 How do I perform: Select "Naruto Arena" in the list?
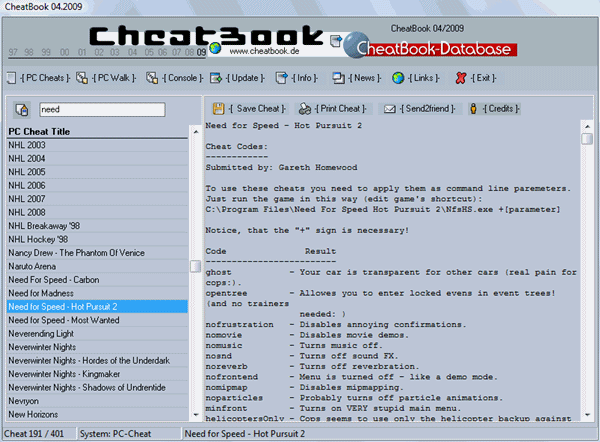[98, 266]
